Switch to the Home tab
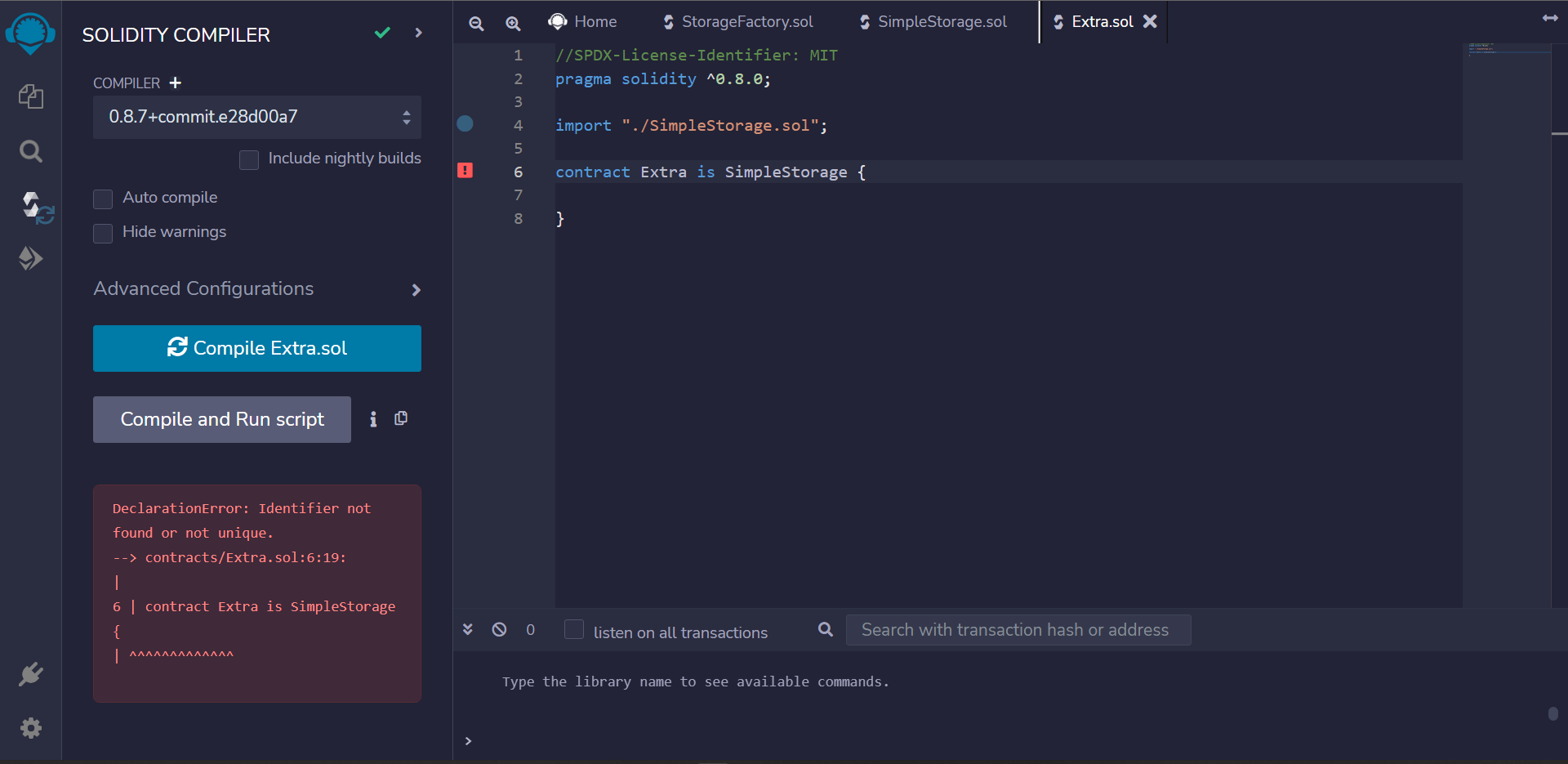The width and height of the screenshot is (1568, 764). 583,21
